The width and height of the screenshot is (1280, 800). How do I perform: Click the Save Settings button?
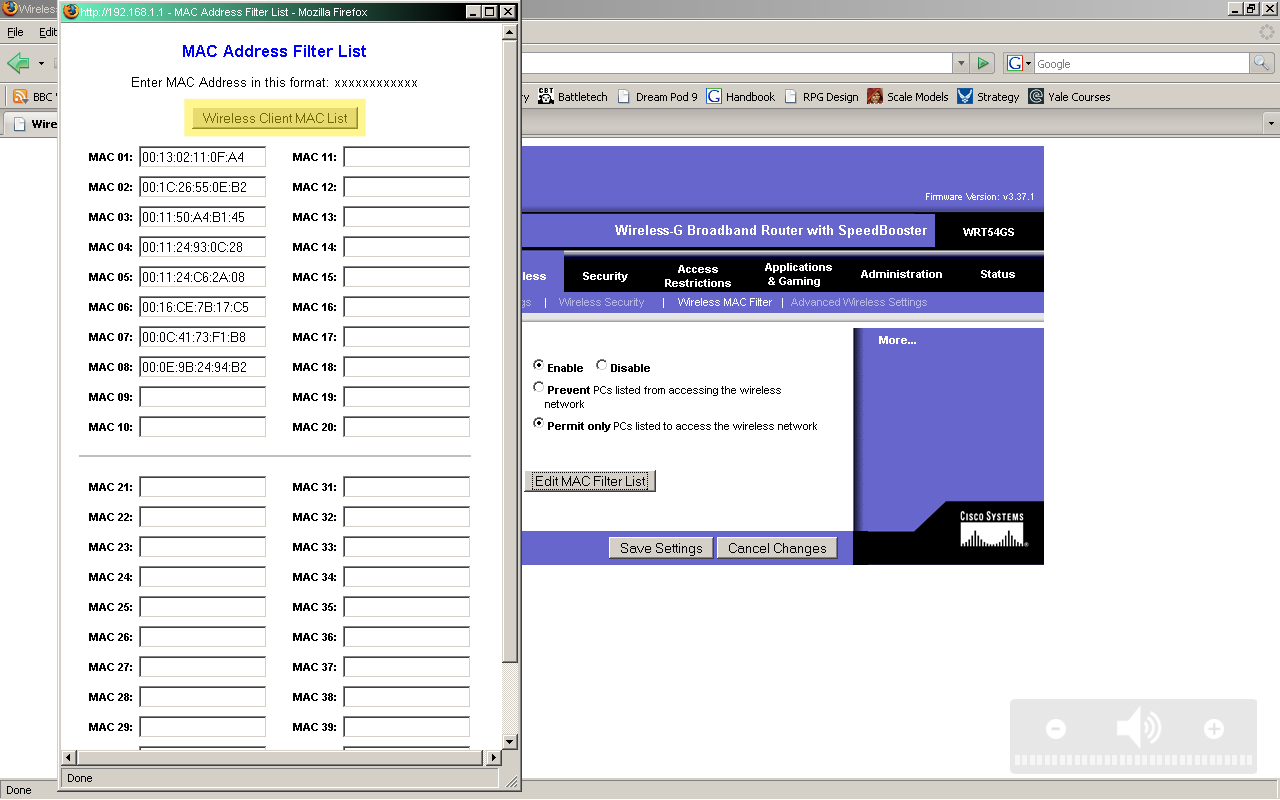661,548
